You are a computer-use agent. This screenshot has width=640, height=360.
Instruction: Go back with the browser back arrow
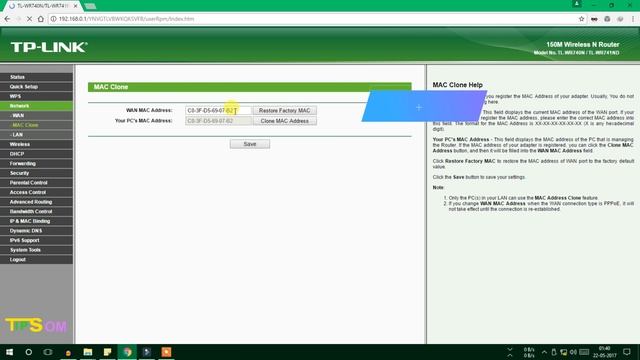coord(7,19)
